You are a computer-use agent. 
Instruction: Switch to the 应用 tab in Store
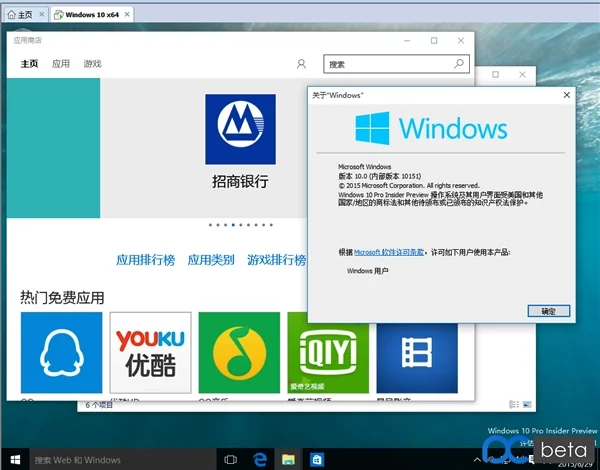coord(61,64)
